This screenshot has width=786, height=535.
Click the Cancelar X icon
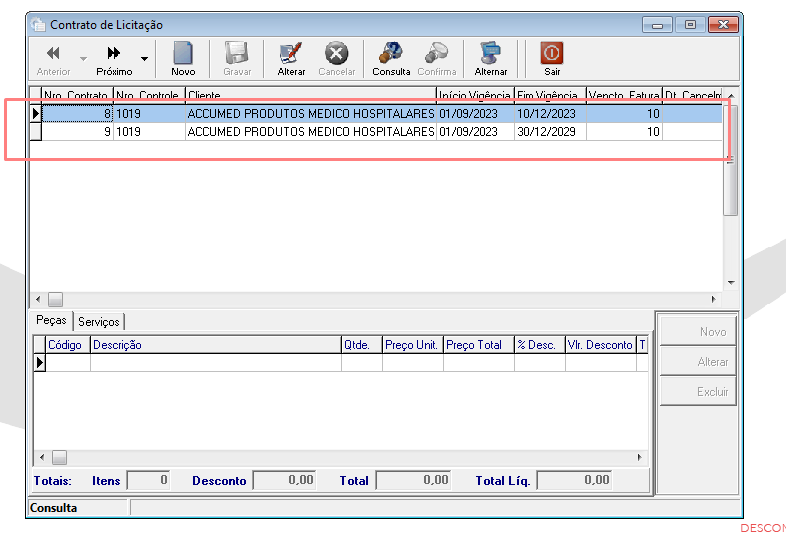[336, 53]
